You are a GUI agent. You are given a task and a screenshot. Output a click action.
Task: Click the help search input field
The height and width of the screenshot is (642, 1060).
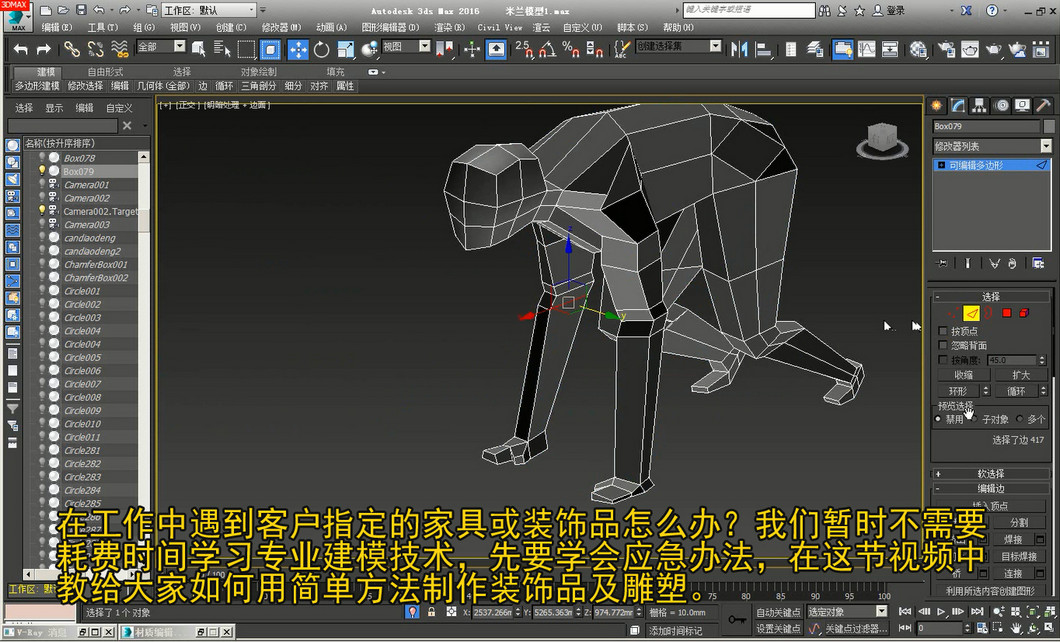click(748, 10)
